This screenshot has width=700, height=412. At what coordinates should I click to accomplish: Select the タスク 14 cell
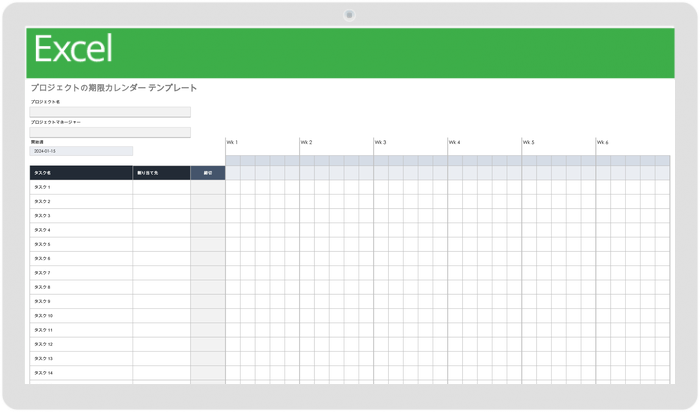[81, 373]
